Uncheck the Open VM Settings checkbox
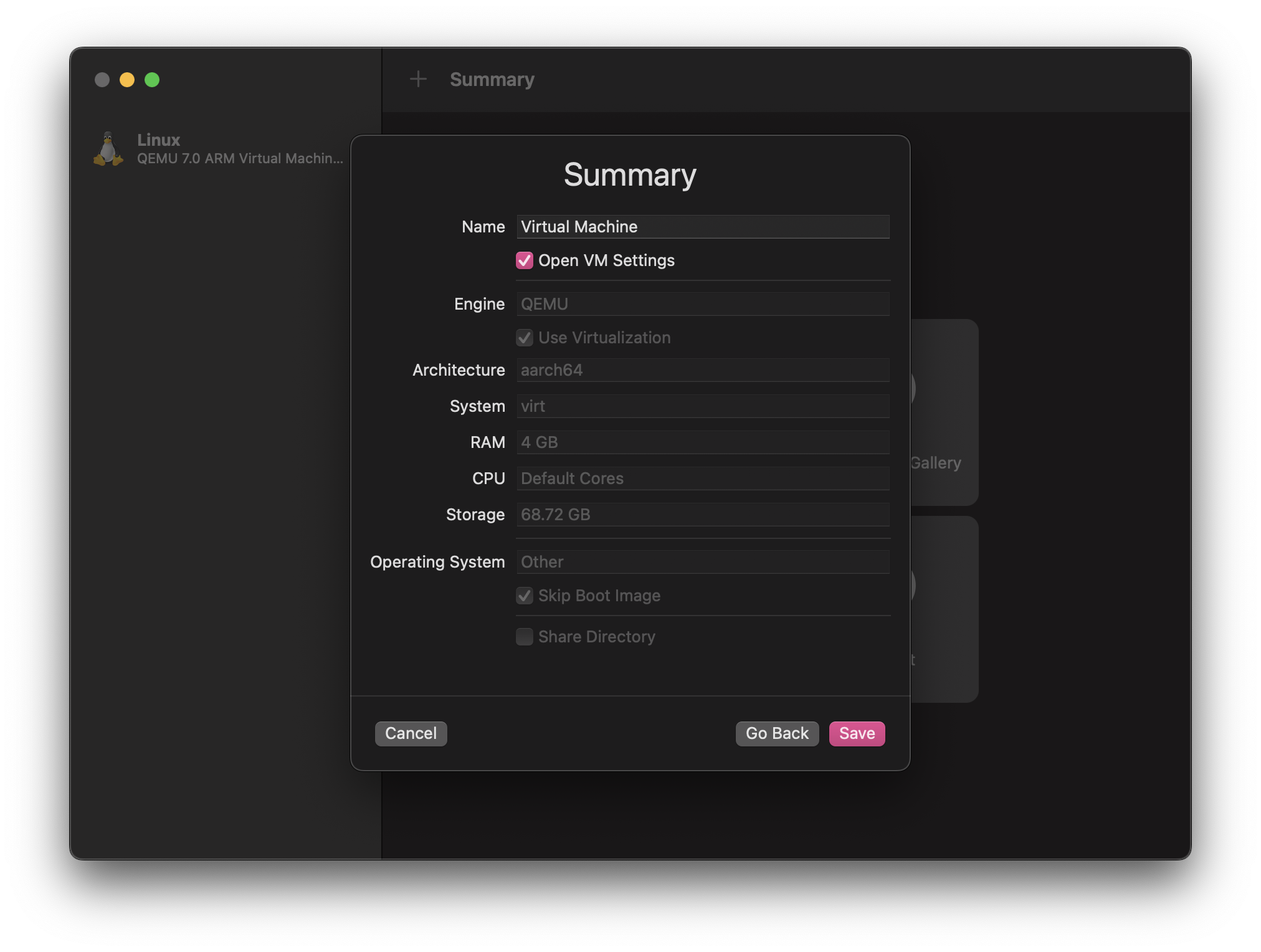 (525, 260)
